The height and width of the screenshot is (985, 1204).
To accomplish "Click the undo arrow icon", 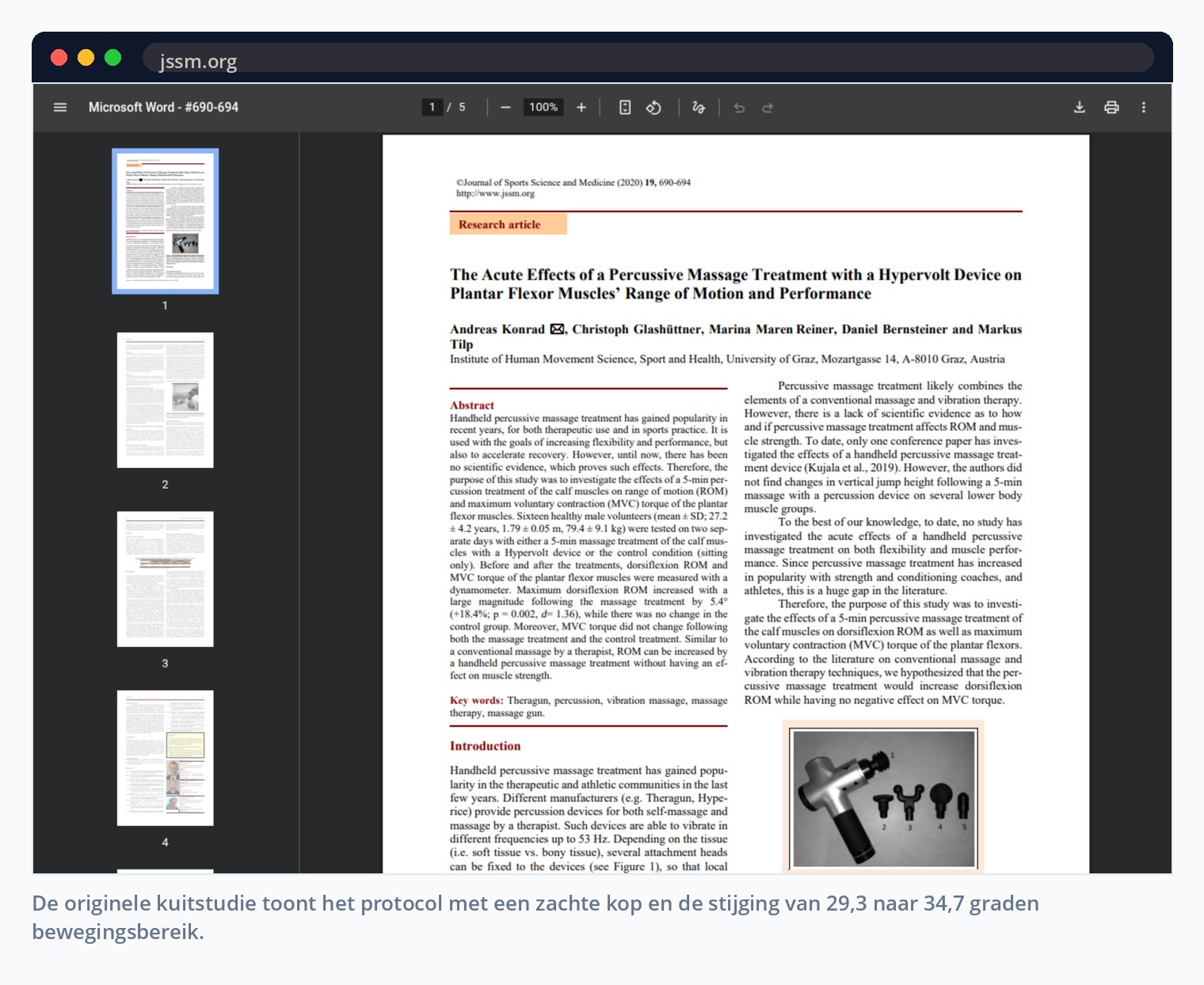I will (739, 108).
